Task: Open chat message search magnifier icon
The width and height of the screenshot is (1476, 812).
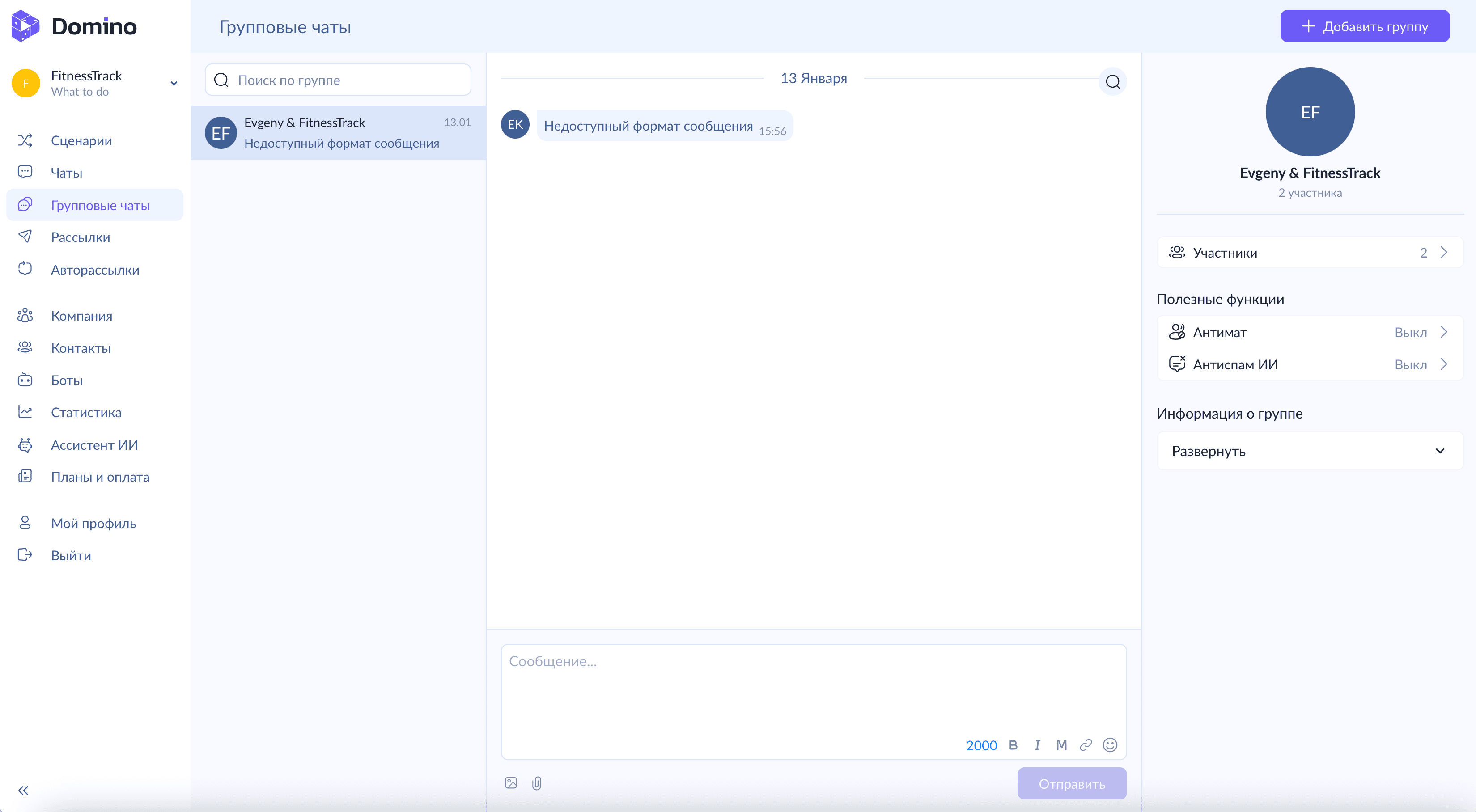Action: [1113, 81]
